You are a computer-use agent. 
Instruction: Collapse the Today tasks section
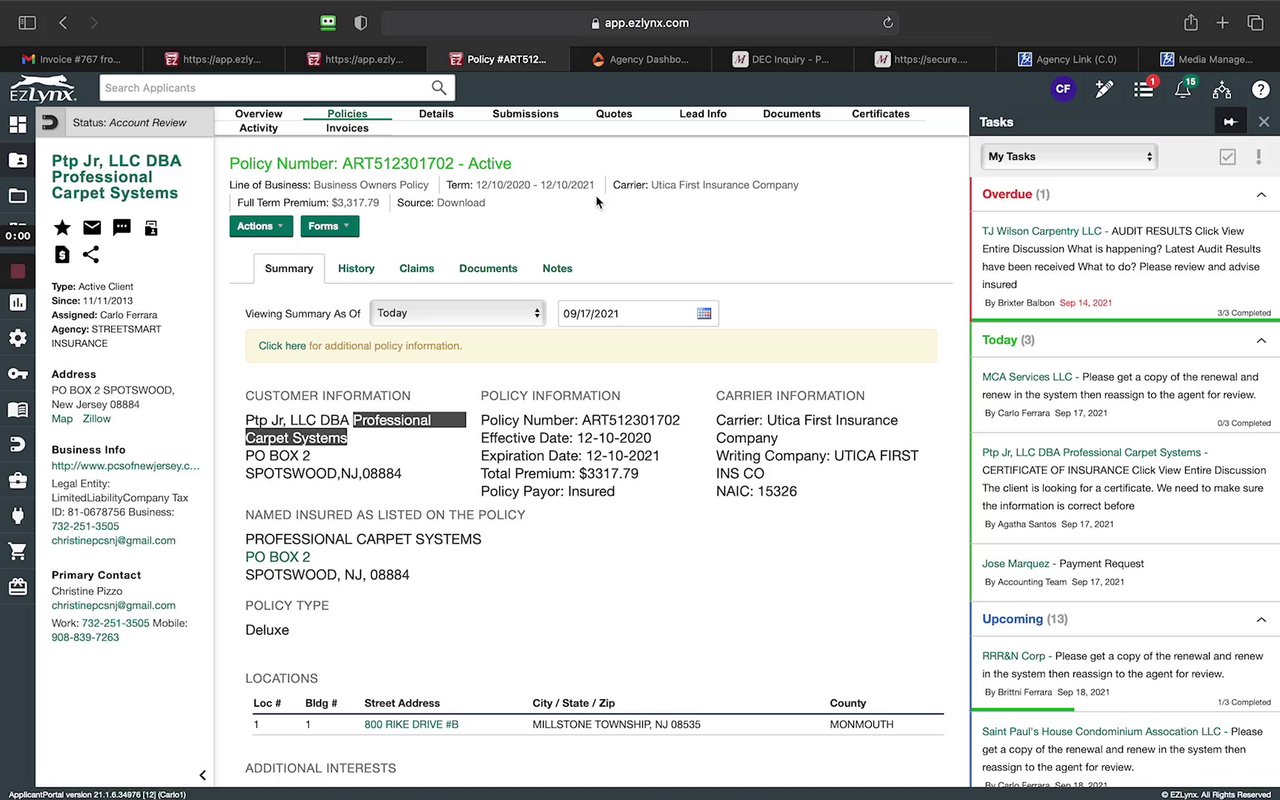tap(1261, 340)
